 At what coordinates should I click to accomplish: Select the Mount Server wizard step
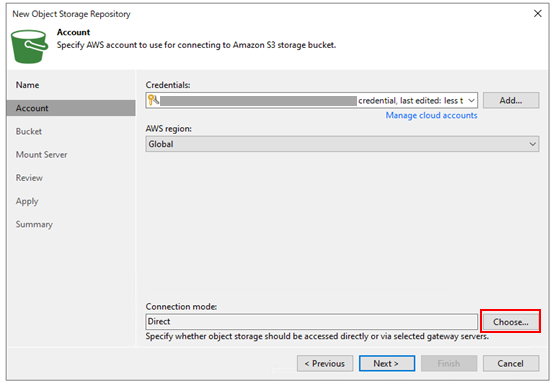click(41, 155)
